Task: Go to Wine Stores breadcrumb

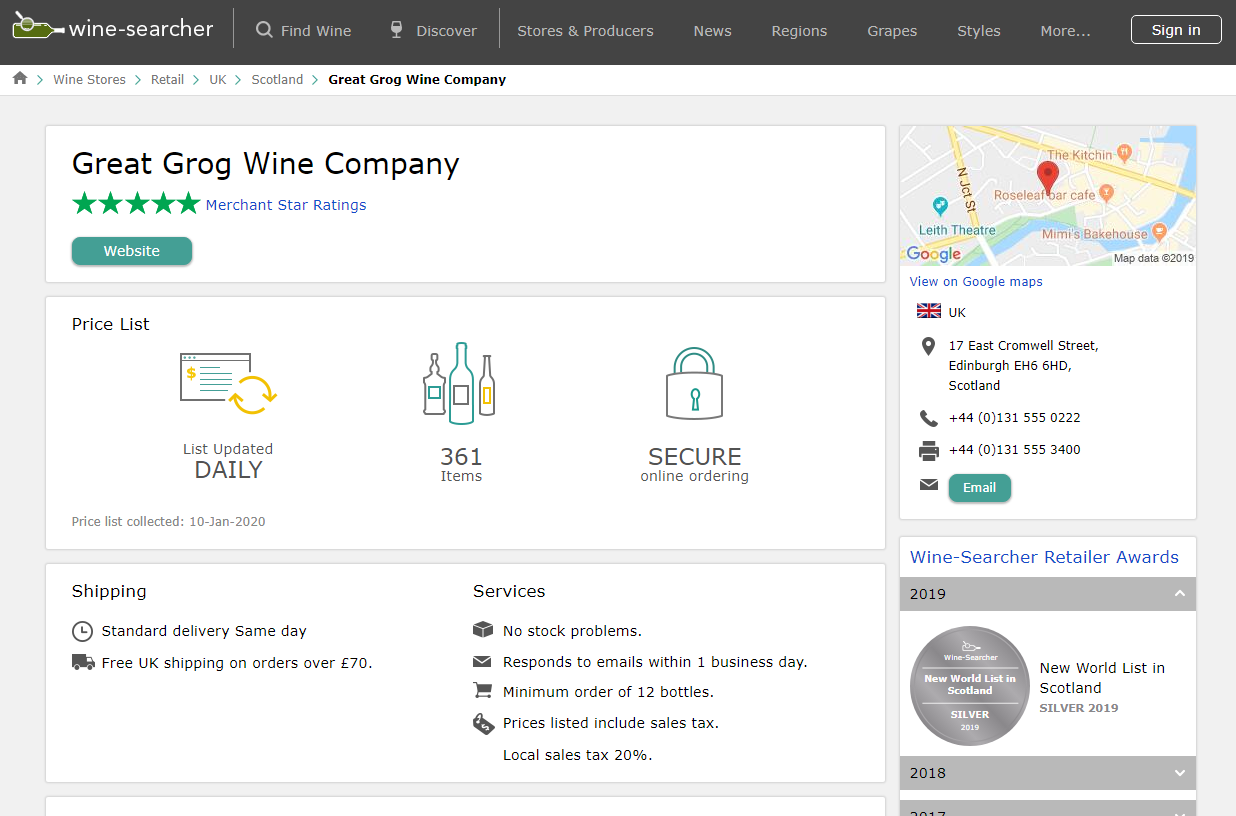Action: [x=89, y=79]
